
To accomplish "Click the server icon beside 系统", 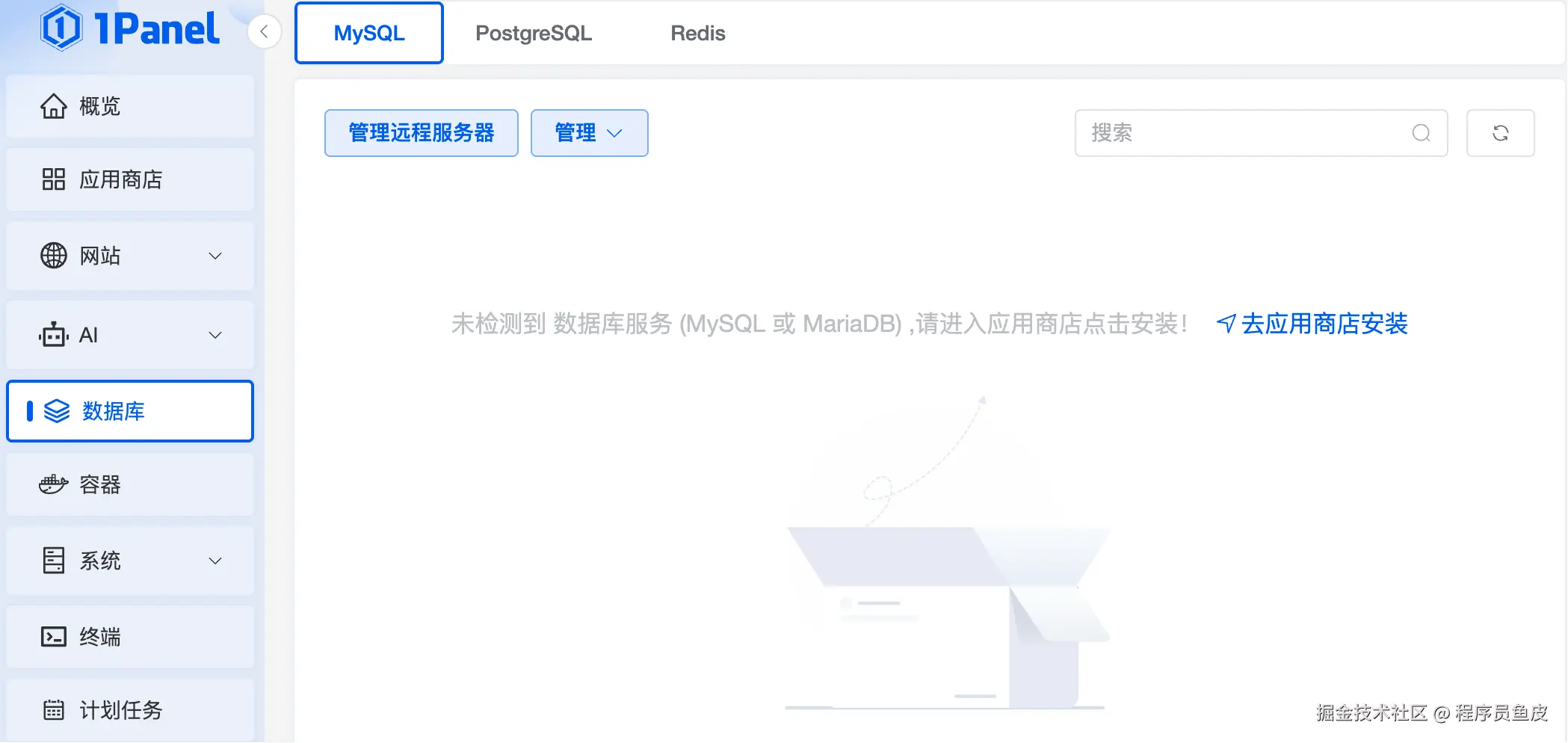I will tap(54, 561).
